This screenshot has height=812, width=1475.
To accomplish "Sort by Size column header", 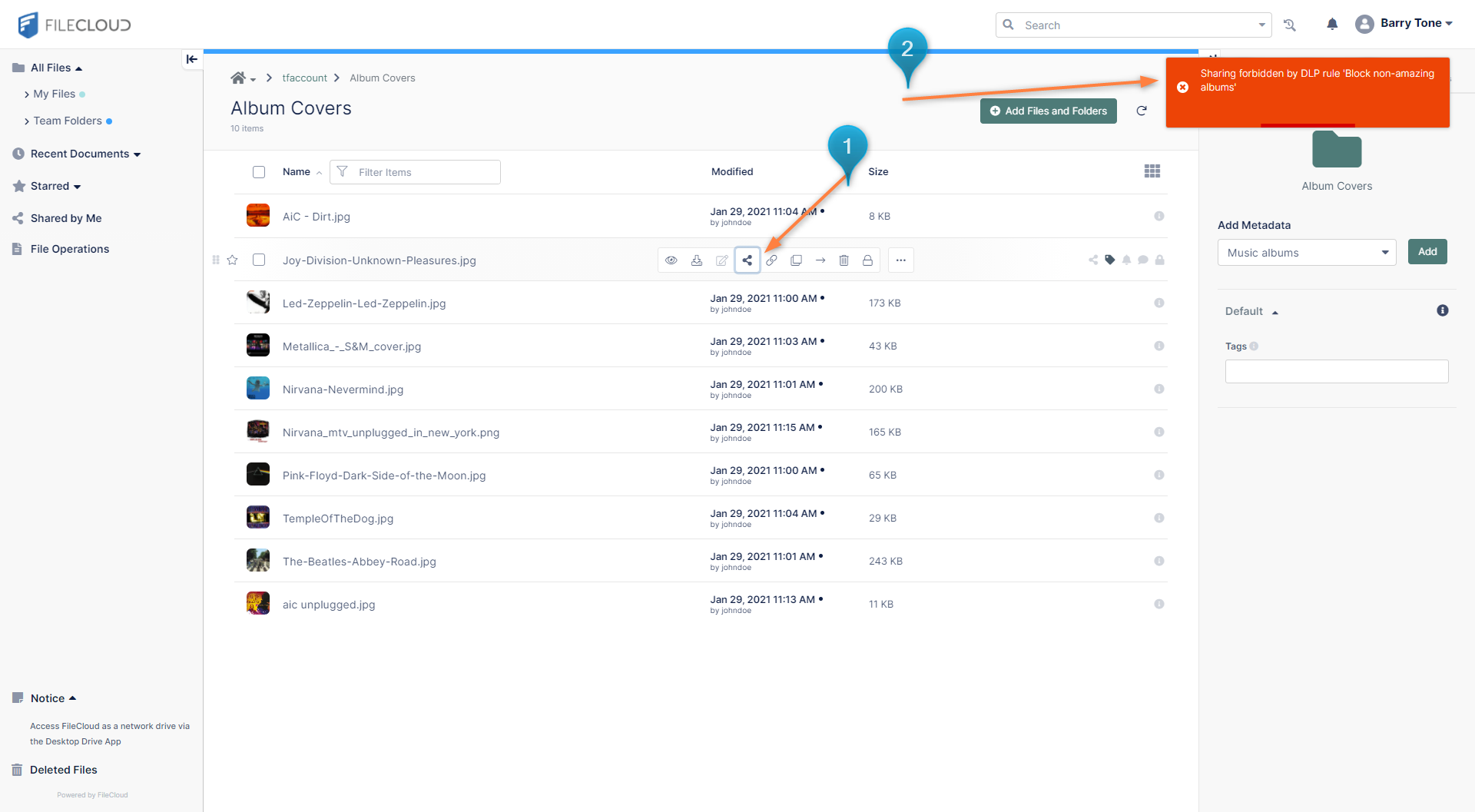I will [x=878, y=171].
